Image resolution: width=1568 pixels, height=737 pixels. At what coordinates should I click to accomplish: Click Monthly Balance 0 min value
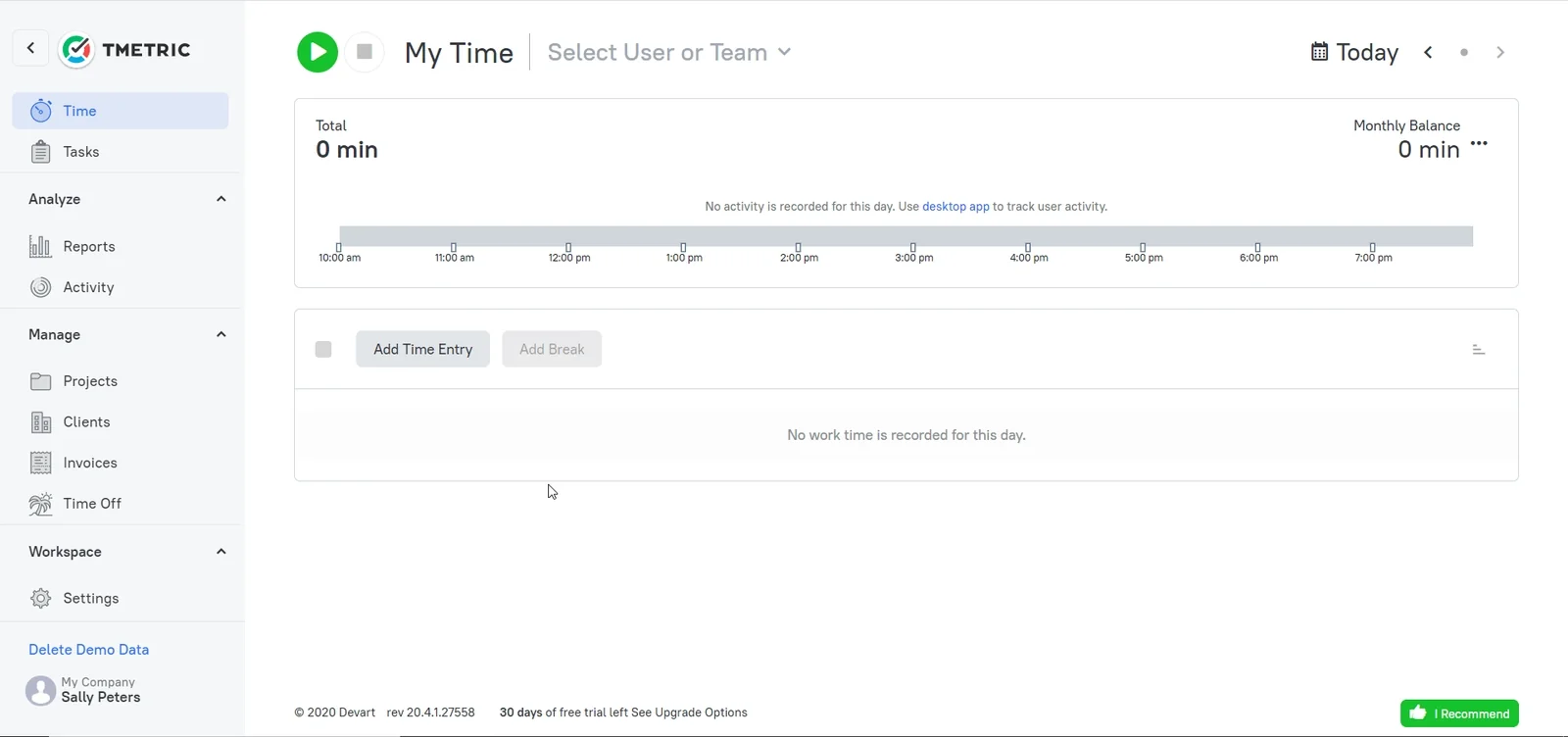click(1429, 150)
